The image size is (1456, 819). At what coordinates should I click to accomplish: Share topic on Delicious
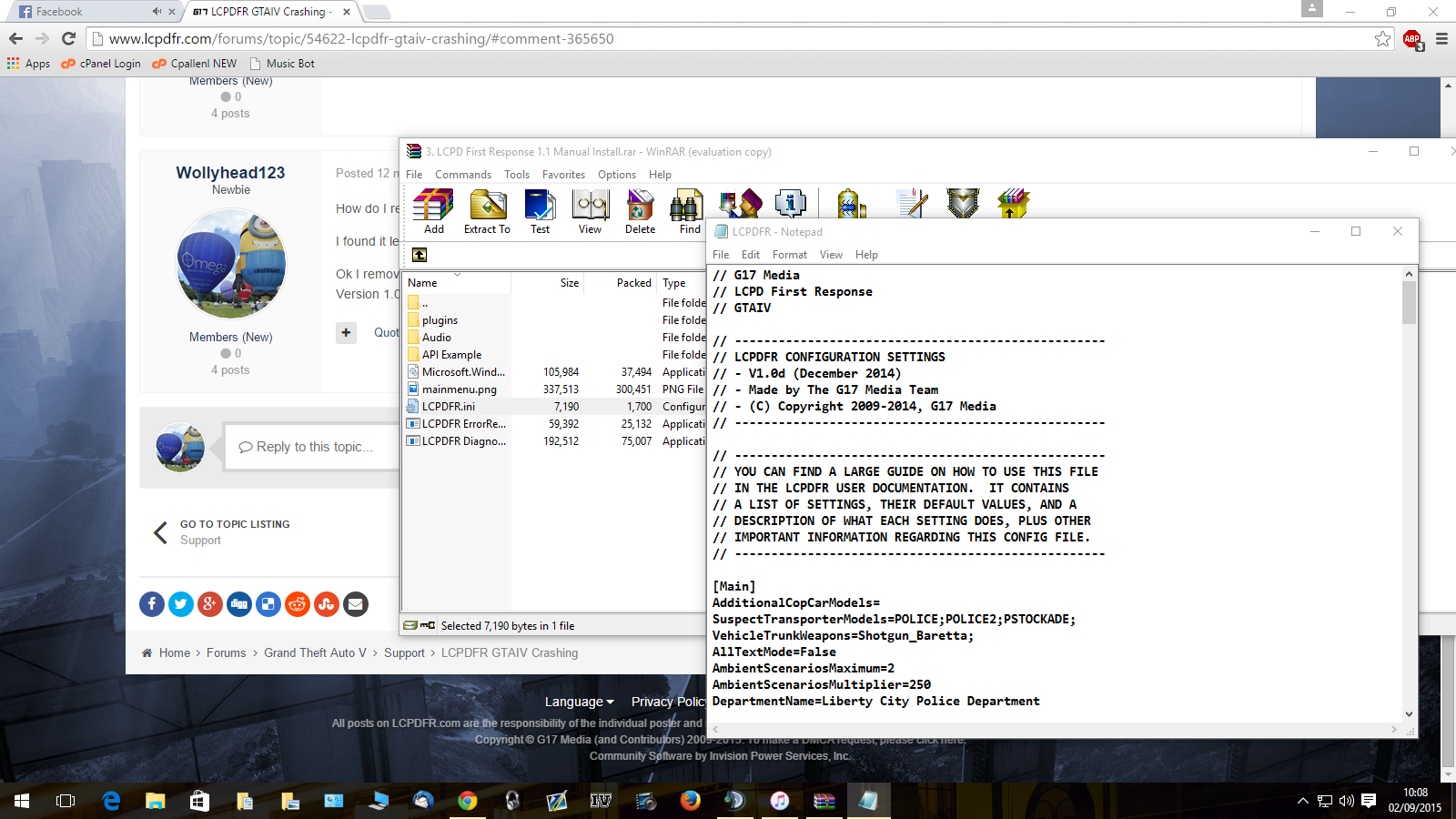268,603
